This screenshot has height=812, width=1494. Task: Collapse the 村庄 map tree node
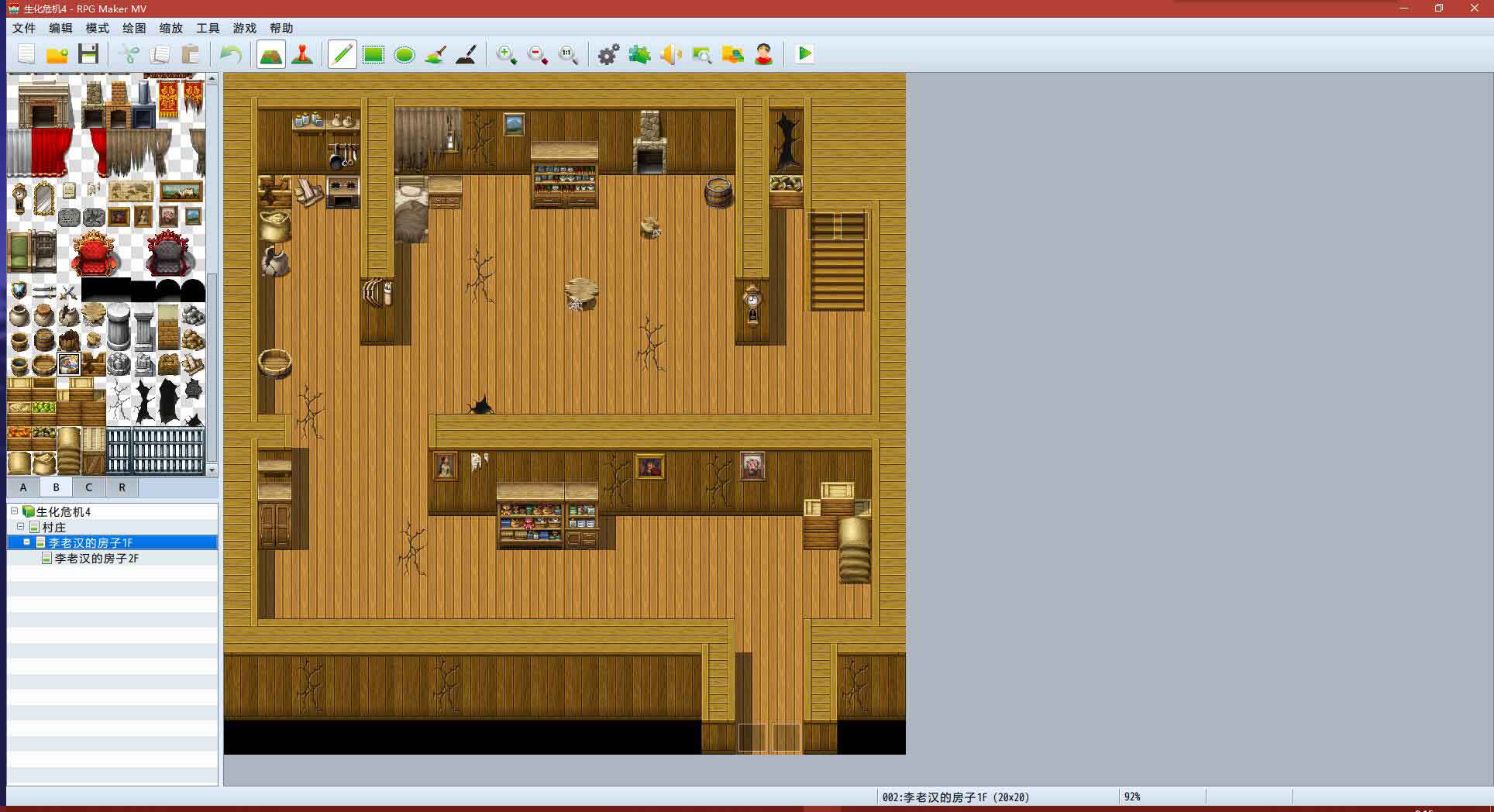coord(20,527)
